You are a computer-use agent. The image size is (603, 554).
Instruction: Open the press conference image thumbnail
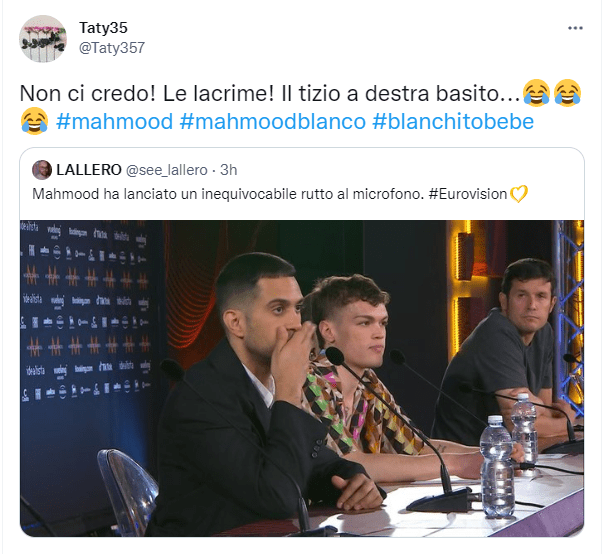(302, 378)
